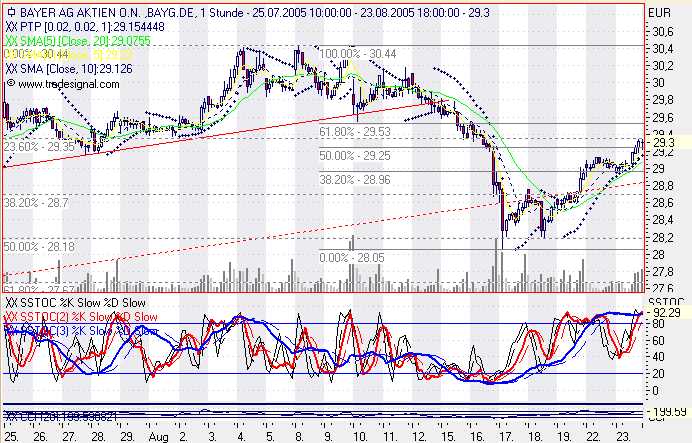Click the 60 level on stochastic axis

[x=658, y=341]
